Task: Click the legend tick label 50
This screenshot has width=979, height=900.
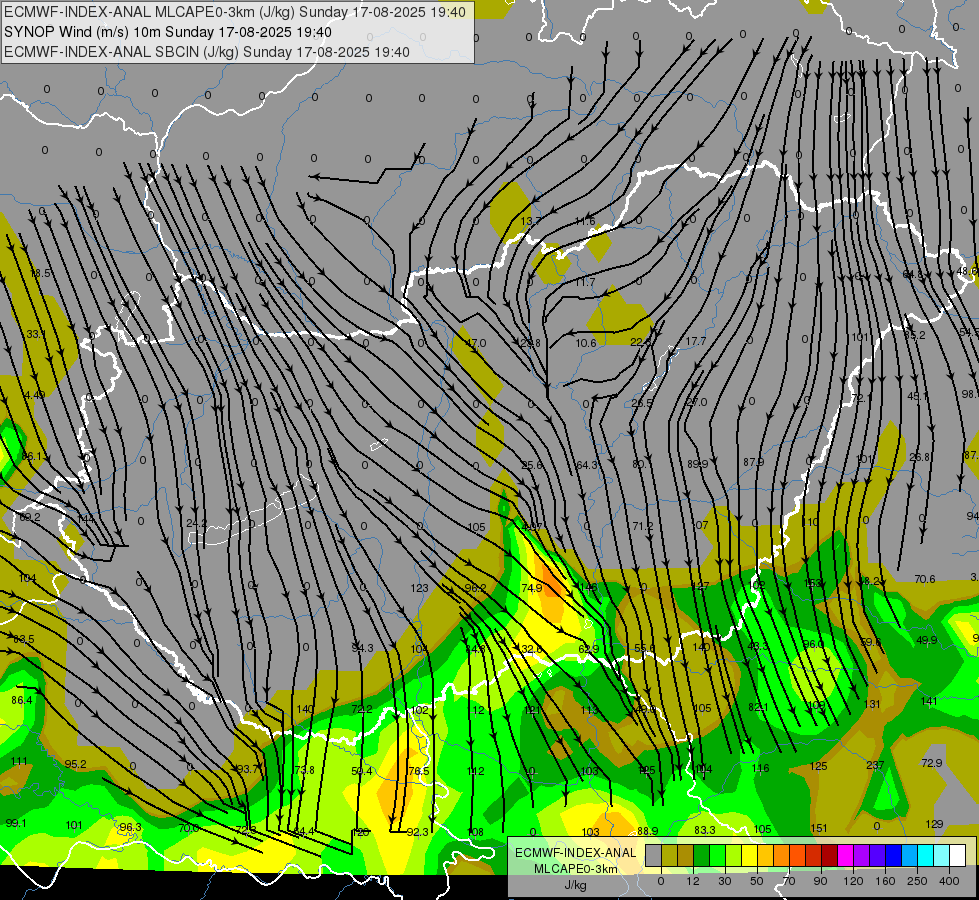Action: point(757,881)
